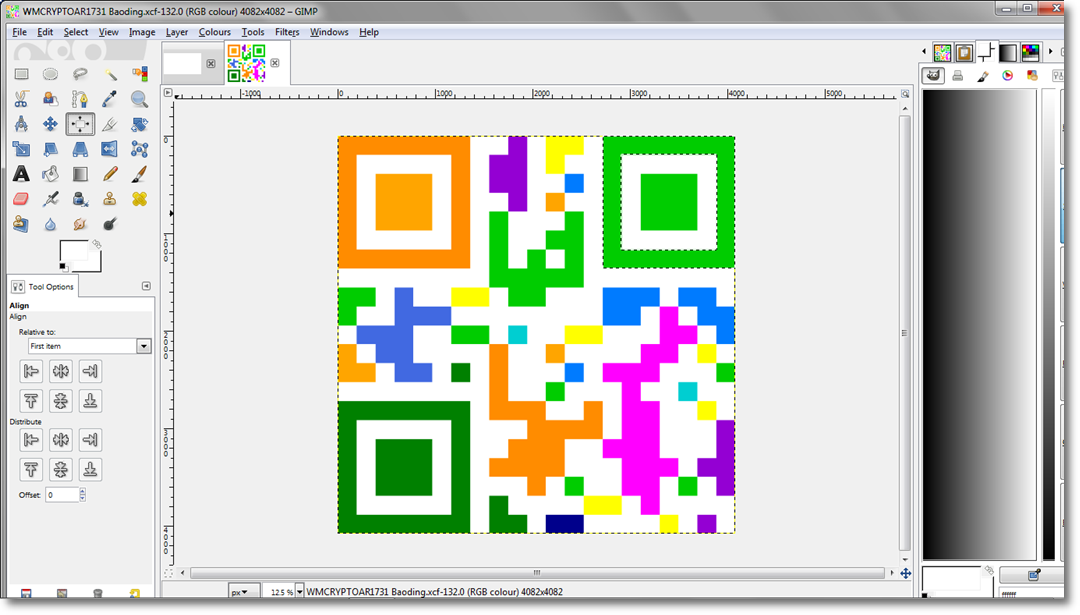Open the 'Relative to' First item dropdown
This screenshot has width=1080, height=615.
point(90,346)
